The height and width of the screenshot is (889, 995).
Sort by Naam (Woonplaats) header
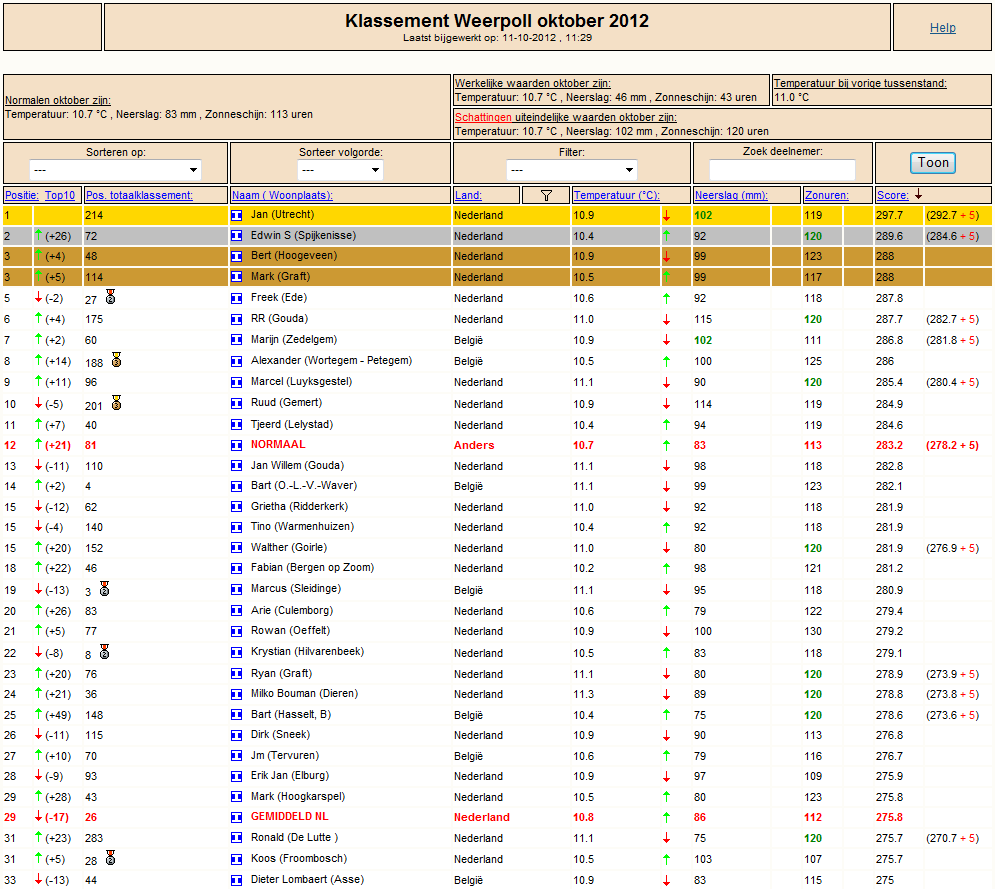282,195
